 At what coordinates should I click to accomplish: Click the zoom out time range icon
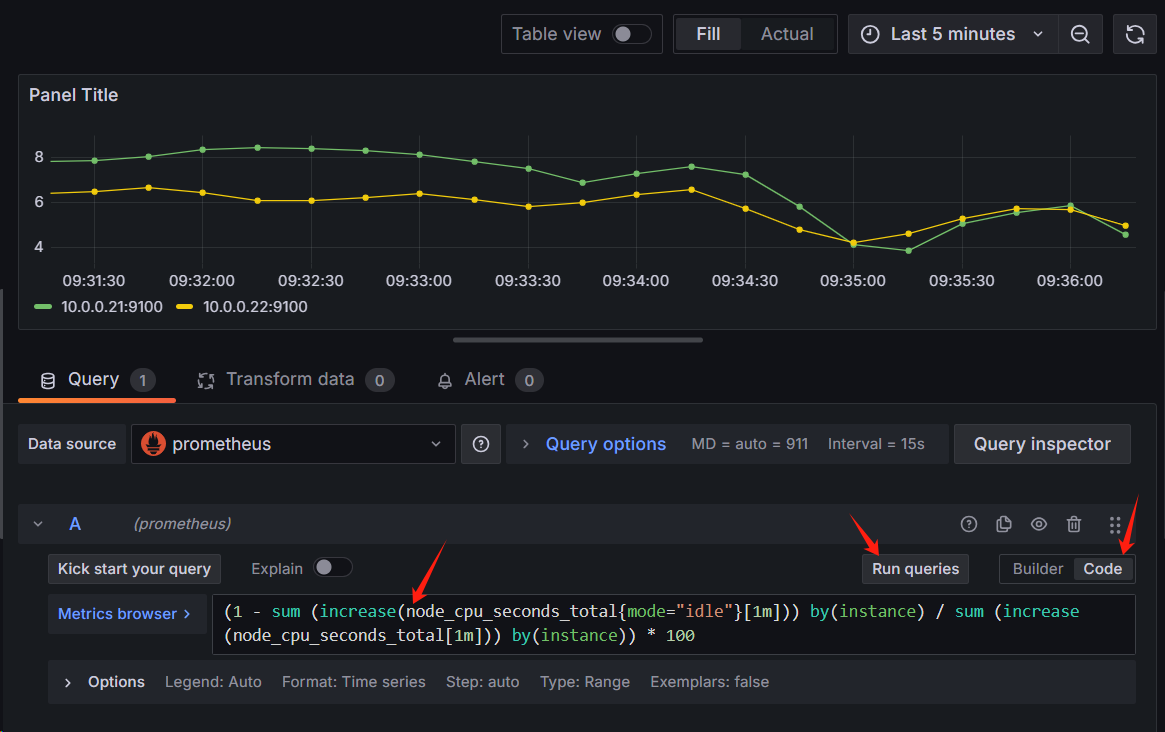click(1080, 34)
